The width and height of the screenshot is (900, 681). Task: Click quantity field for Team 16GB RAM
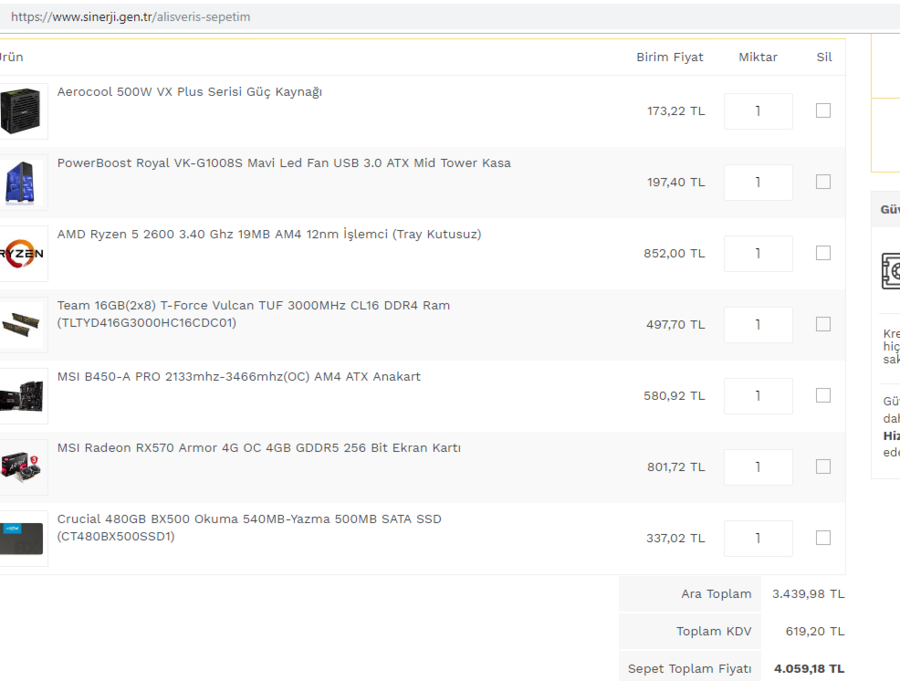point(758,324)
